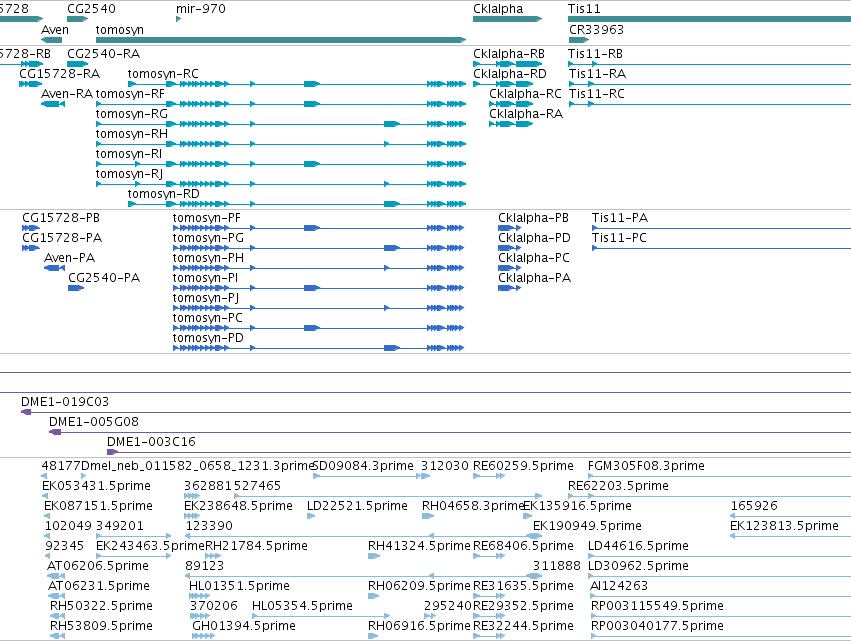Select EST RH53809.5prime
The width and height of the screenshot is (851, 641).
pyautogui.click(x=101, y=626)
